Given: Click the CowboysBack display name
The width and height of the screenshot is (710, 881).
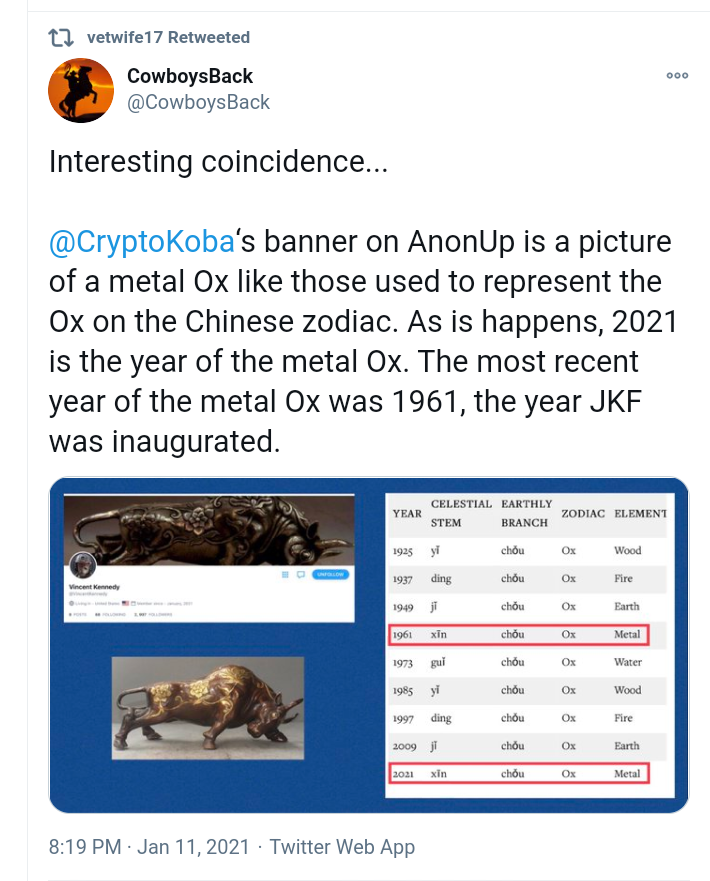Looking at the screenshot, I should click(x=190, y=76).
